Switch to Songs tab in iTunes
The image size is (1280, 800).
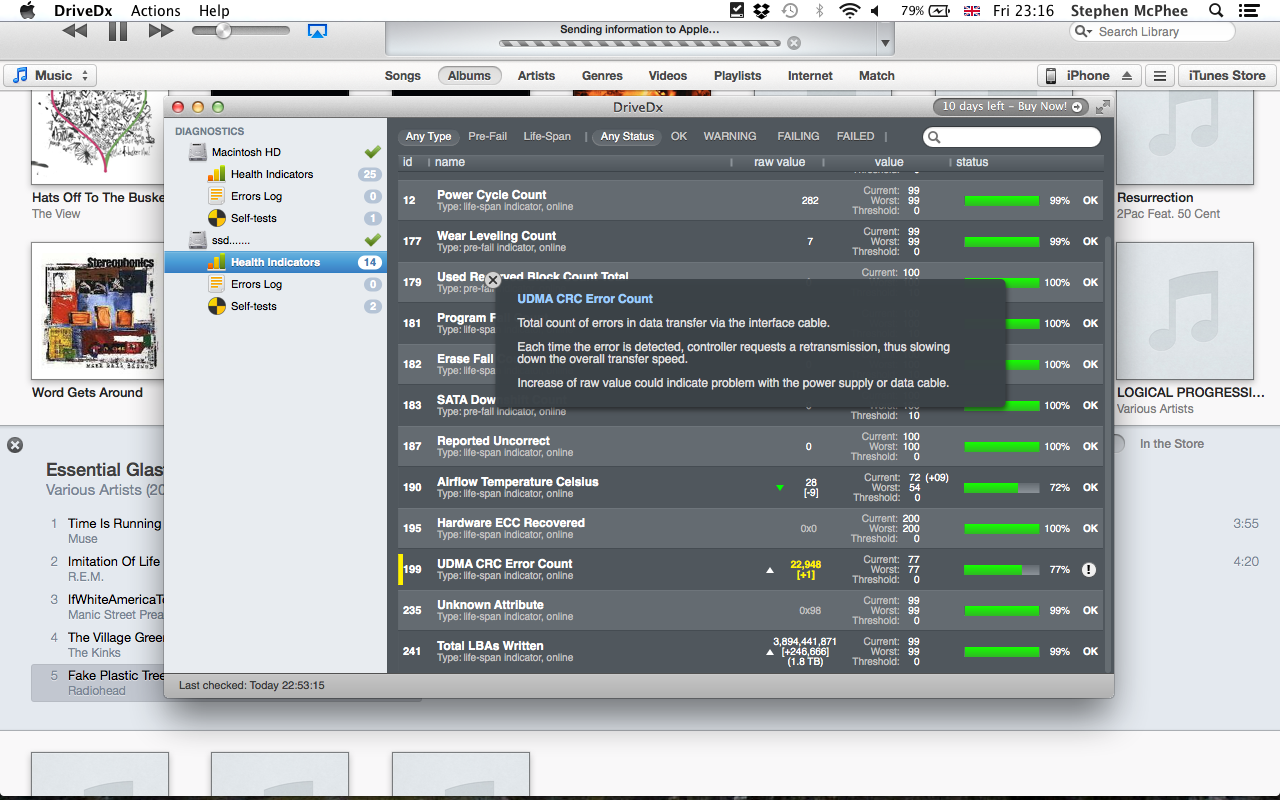coord(403,76)
